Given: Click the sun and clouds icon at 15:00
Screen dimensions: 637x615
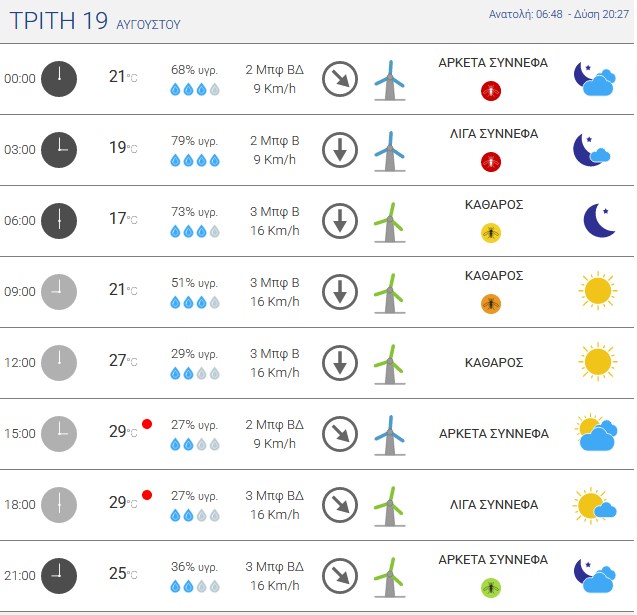Looking at the screenshot, I should pyautogui.click(x=596, y=432).
